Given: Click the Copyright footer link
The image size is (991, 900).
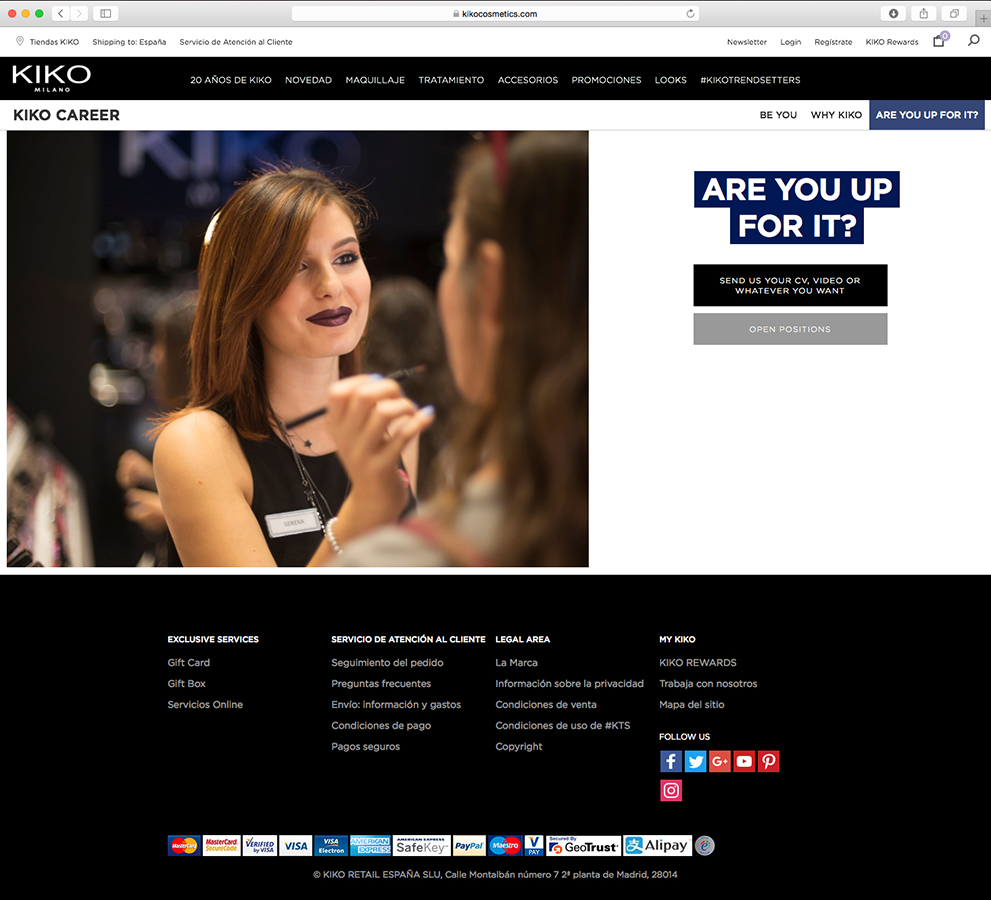Looking at the screenshot, I should (x=519, y=746).
